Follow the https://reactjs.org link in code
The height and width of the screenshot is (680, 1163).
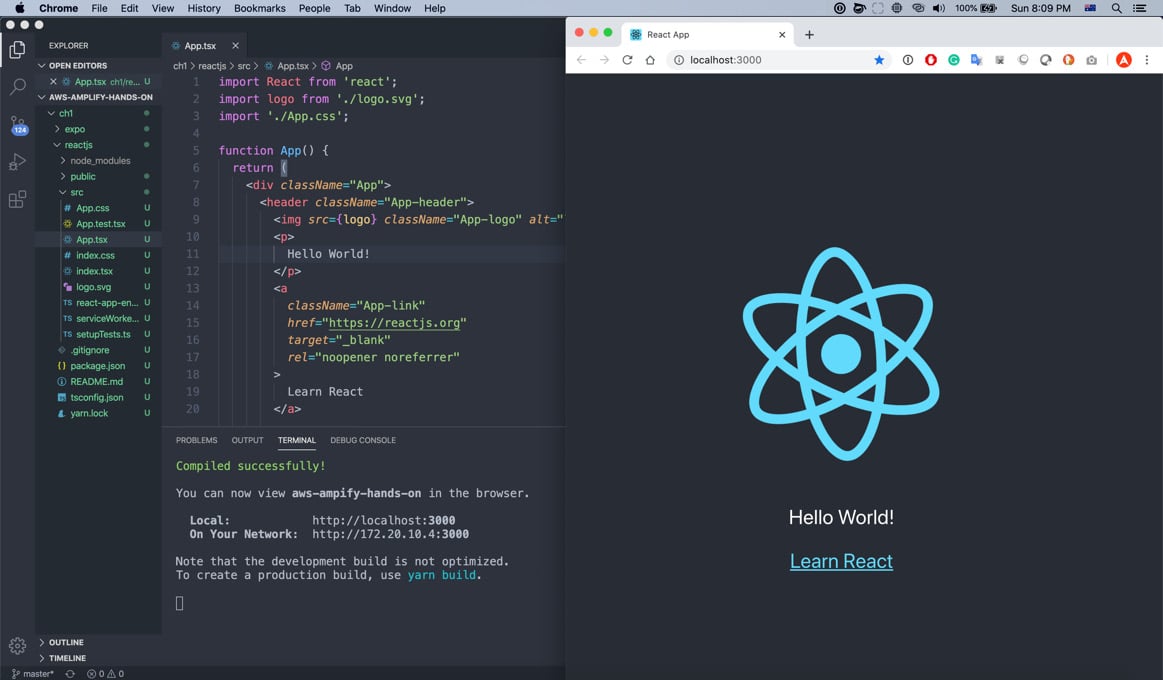(x=395, y=323)
